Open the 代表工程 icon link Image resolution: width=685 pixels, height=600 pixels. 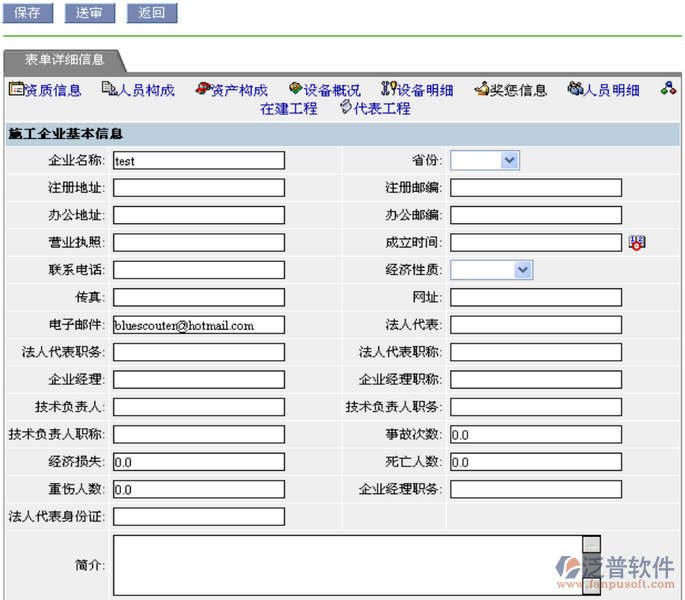(x=347, y=108)
